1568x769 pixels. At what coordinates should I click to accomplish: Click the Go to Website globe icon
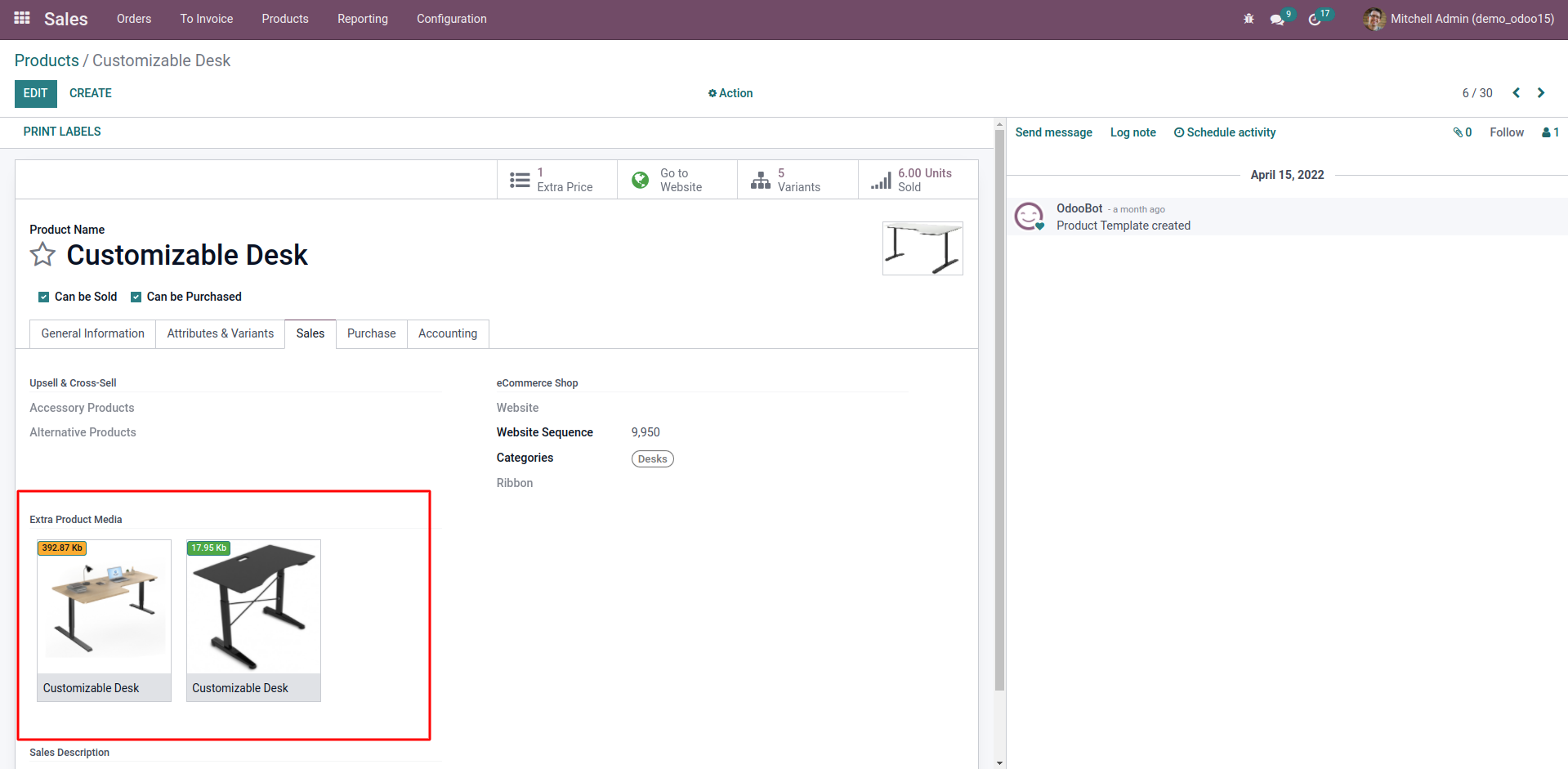641,180
